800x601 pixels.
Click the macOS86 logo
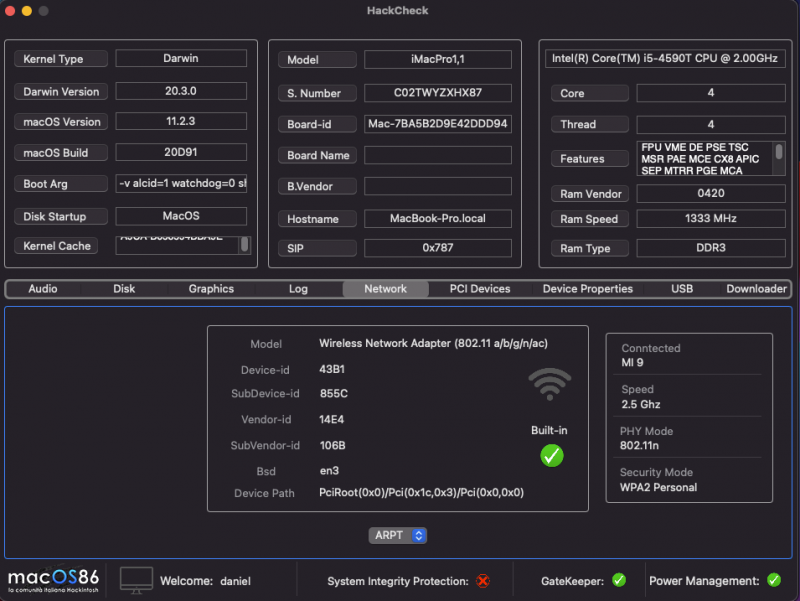[53, 580]
